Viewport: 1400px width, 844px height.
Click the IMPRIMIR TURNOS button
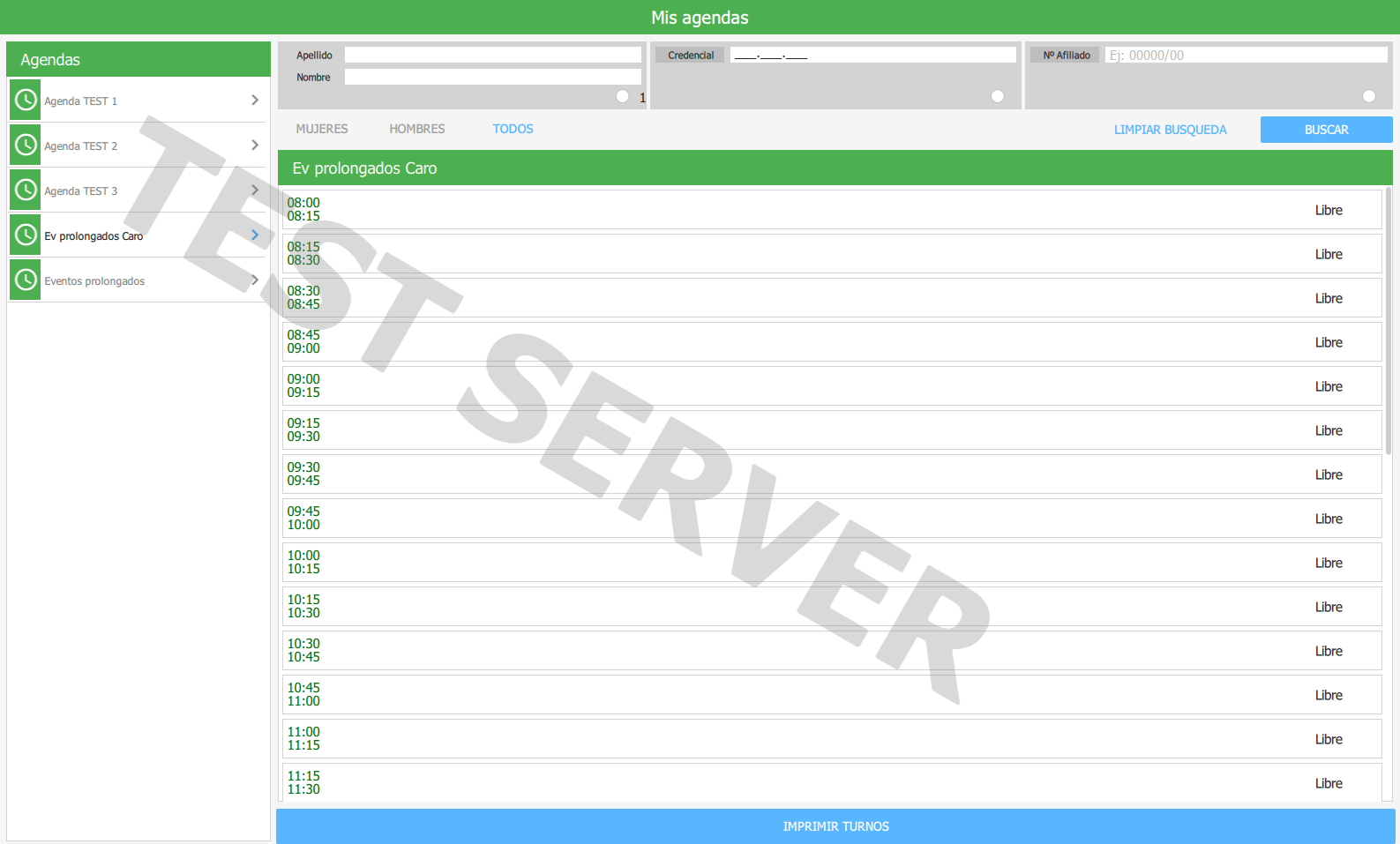pos(835,826)
